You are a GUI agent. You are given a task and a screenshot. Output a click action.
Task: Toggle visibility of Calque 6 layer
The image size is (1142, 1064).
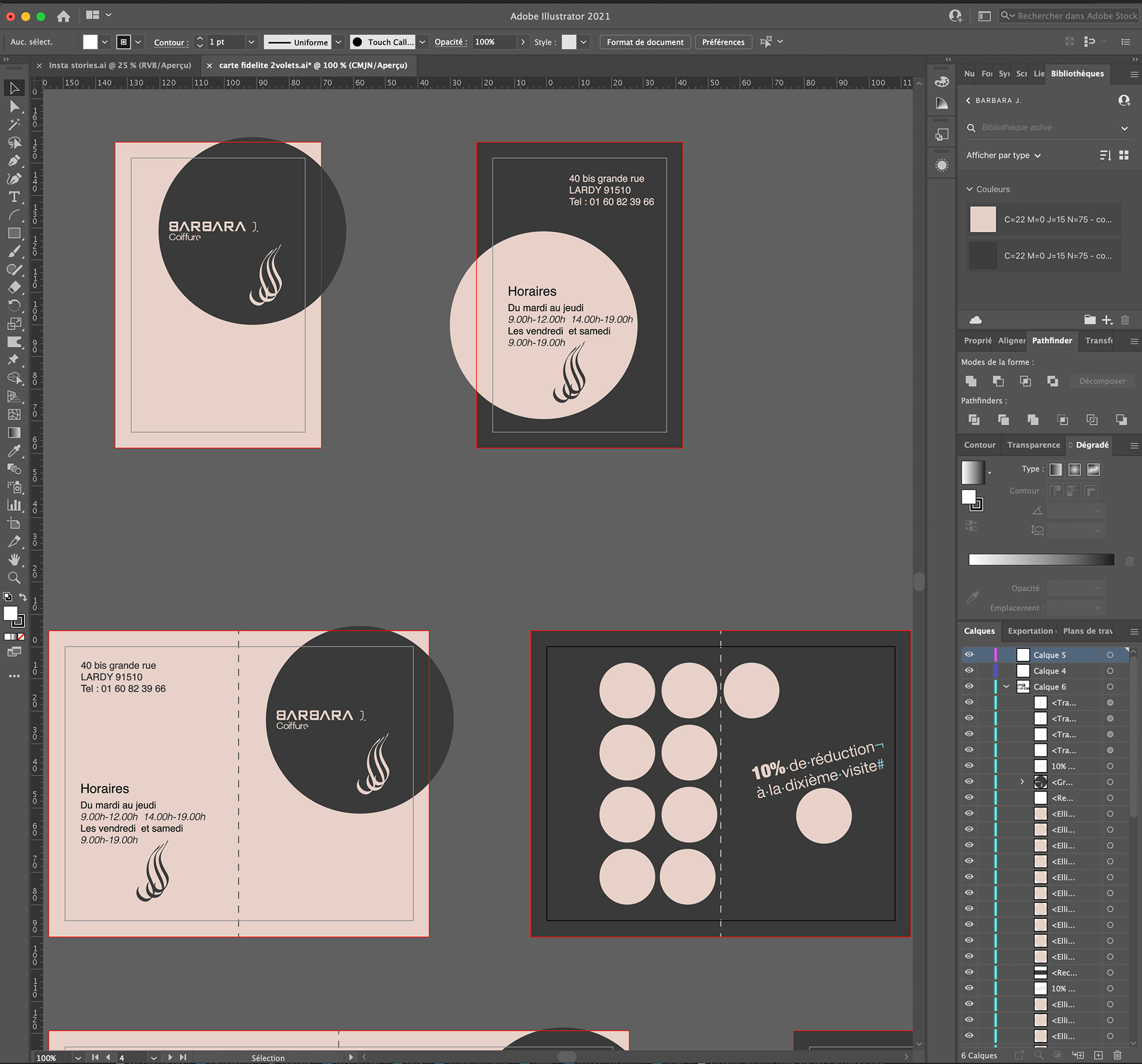pos(969,687)
